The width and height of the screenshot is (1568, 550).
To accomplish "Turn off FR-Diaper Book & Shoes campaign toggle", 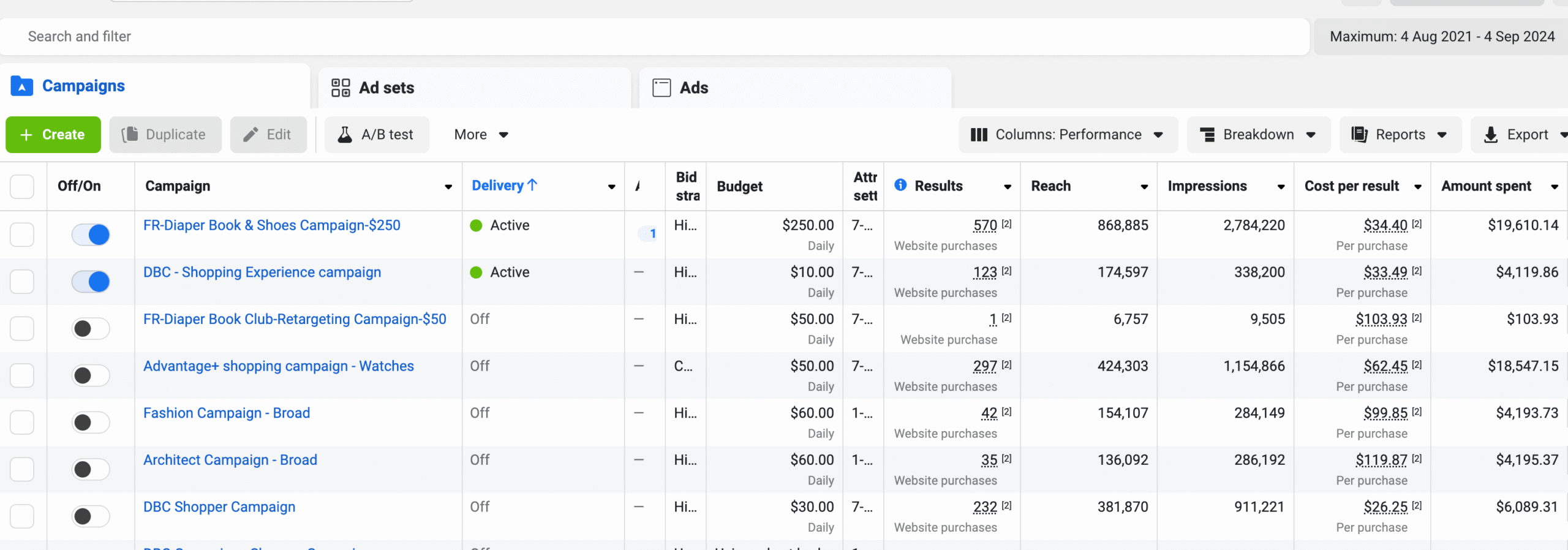I will [91, 235].
